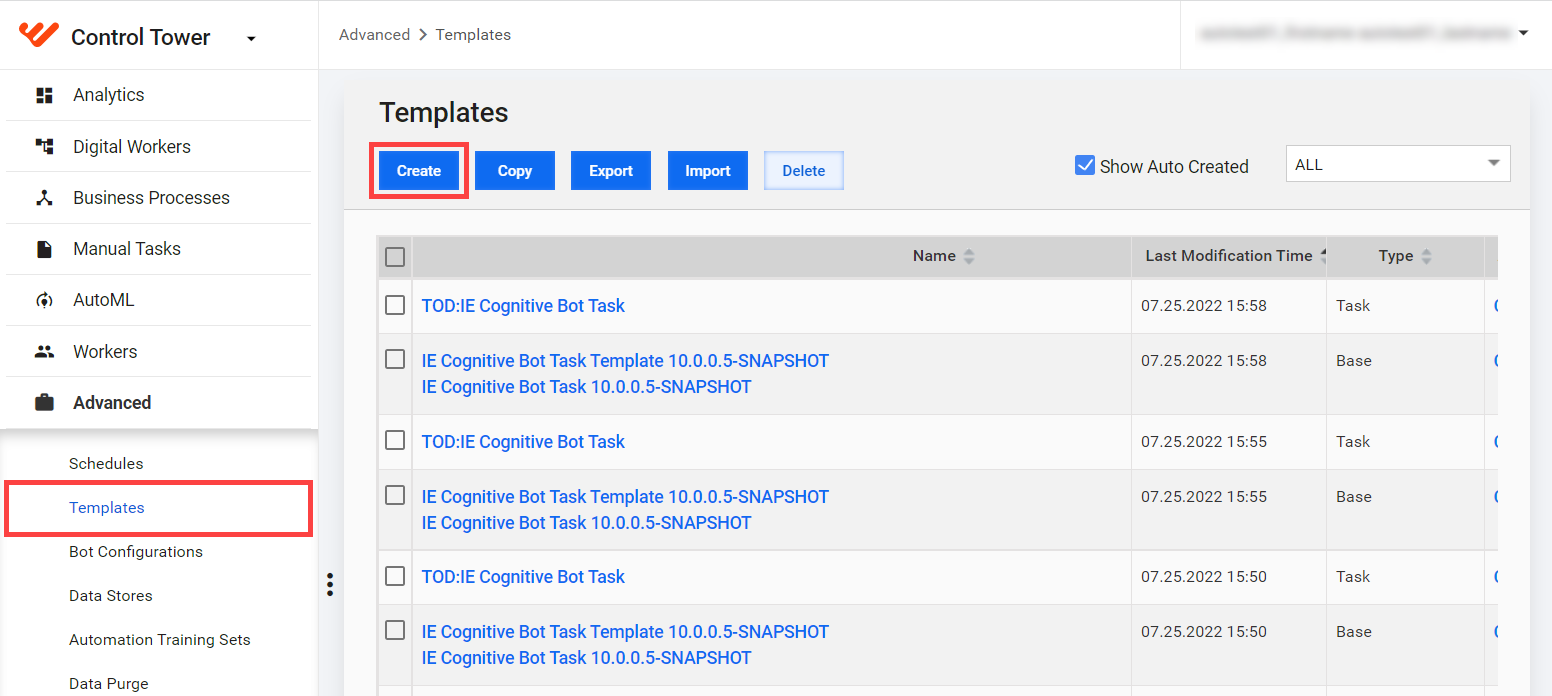Toggle the select-all header checkbox

[395, 257]
